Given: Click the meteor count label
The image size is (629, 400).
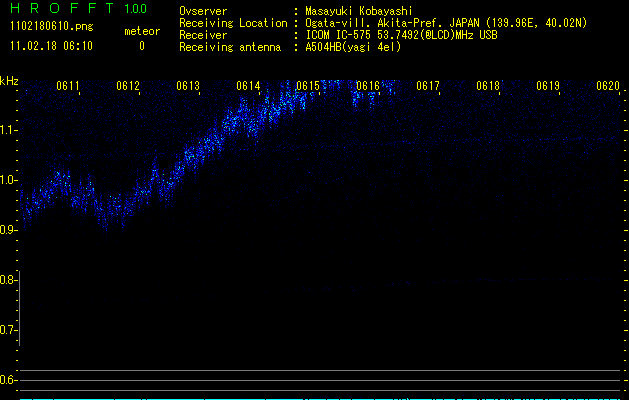Looking at the screenshot, I should point(142,31).
